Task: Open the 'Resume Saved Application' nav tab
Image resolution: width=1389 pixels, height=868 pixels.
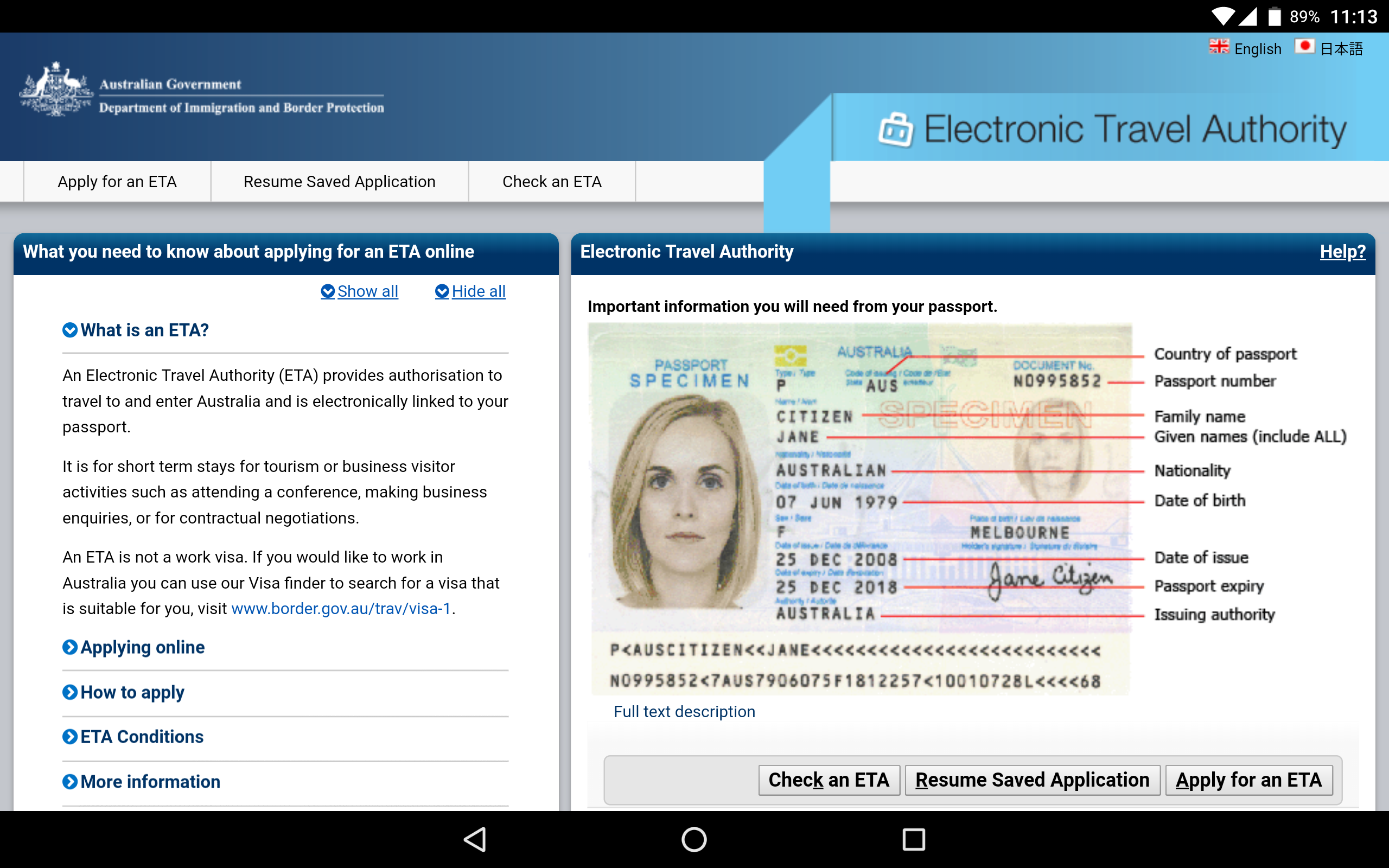Action: [x=339, y=182]
